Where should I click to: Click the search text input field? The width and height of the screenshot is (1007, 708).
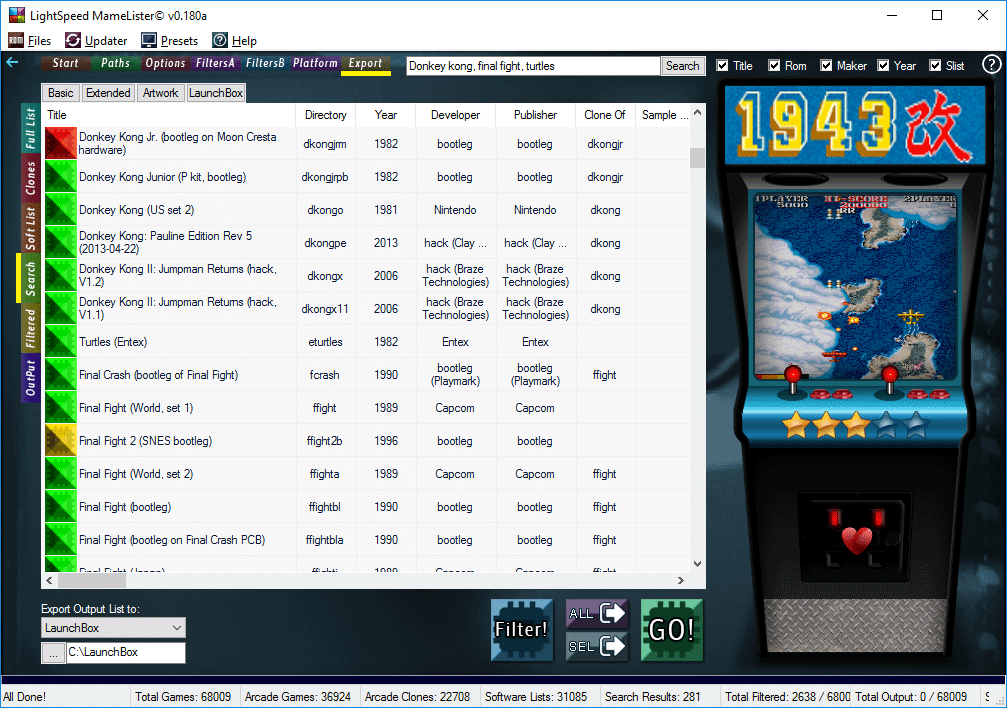(533, 66)
